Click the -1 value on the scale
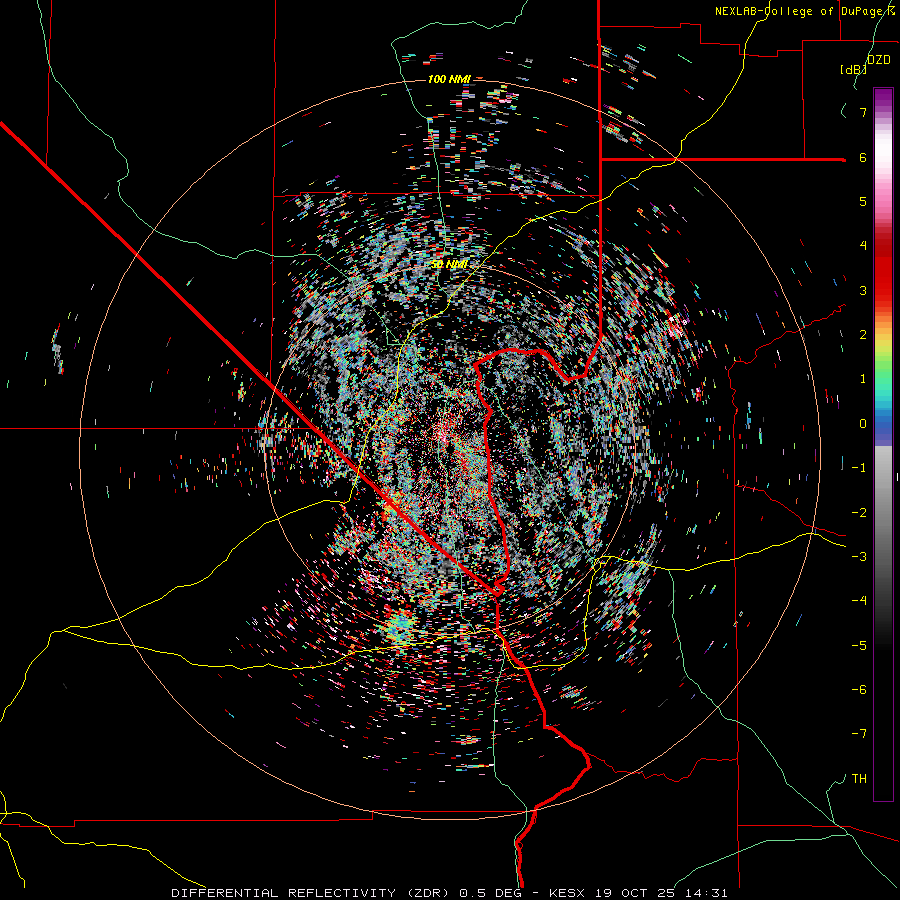 (859, 468)
